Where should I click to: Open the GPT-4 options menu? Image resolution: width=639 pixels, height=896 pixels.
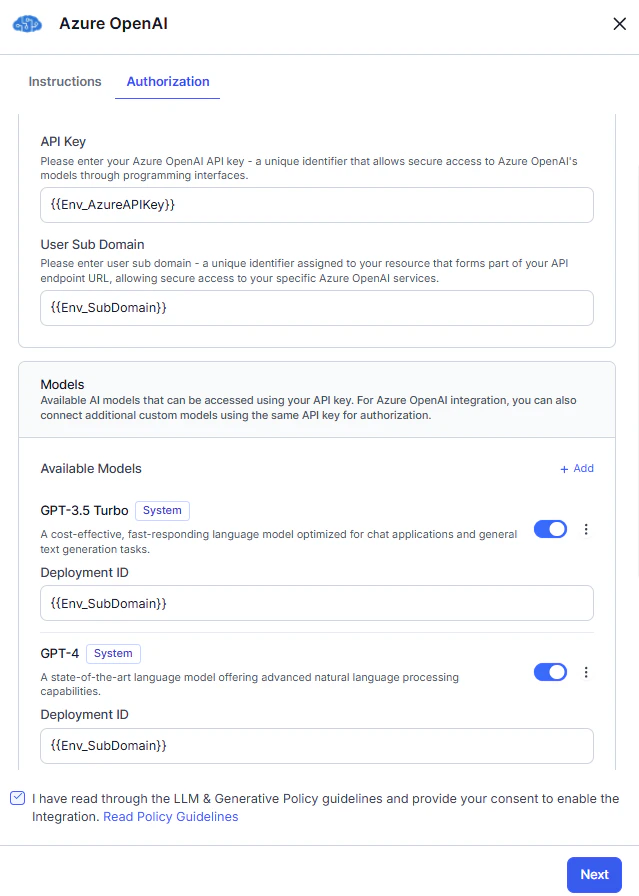586,672
